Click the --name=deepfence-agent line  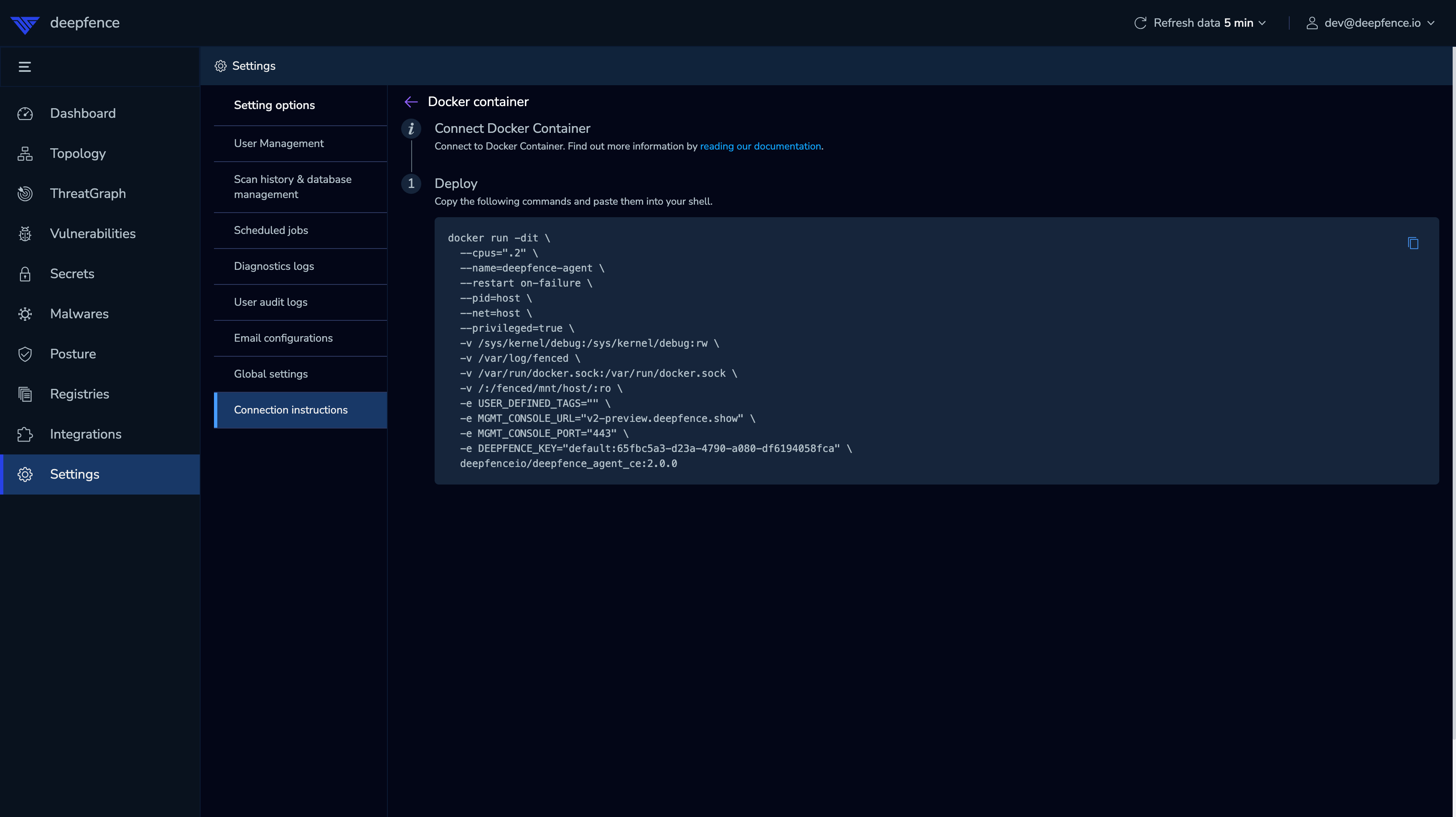[532, 269]
